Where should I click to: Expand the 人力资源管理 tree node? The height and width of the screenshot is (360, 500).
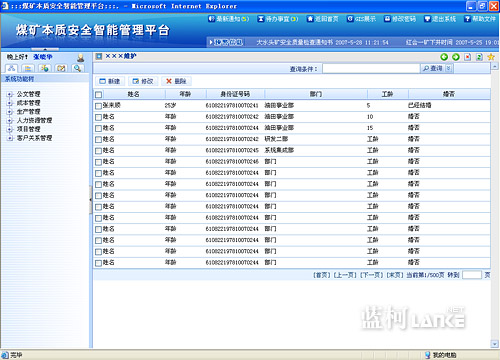(10, 120)
